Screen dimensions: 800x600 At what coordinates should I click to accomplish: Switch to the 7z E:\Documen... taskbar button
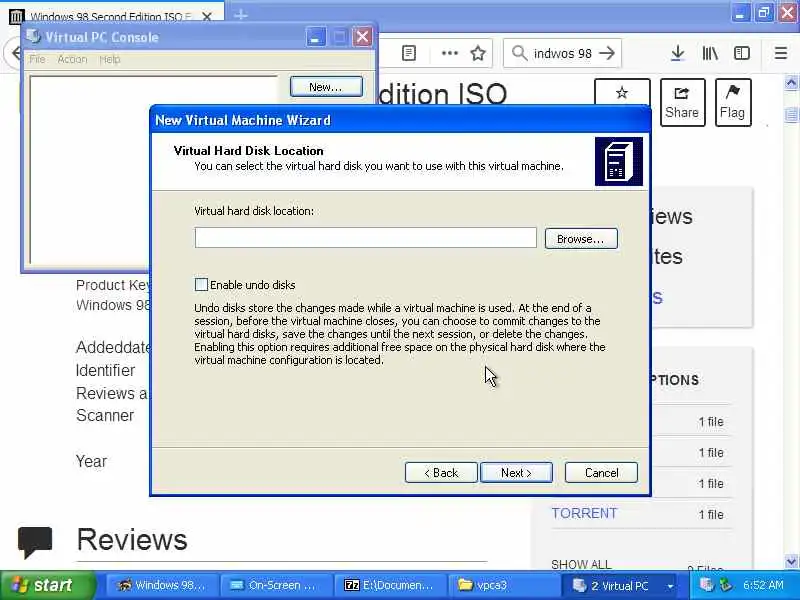pyautogui.click(x=389, y=585)
